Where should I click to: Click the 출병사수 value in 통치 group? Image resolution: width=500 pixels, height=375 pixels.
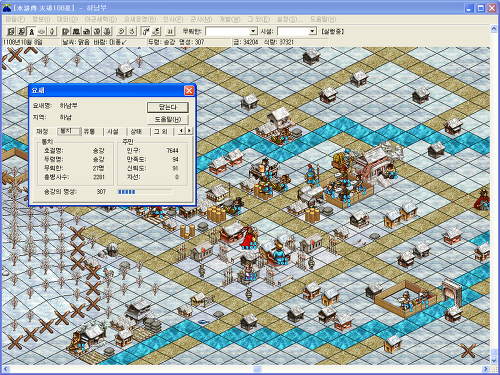[99, 177]
